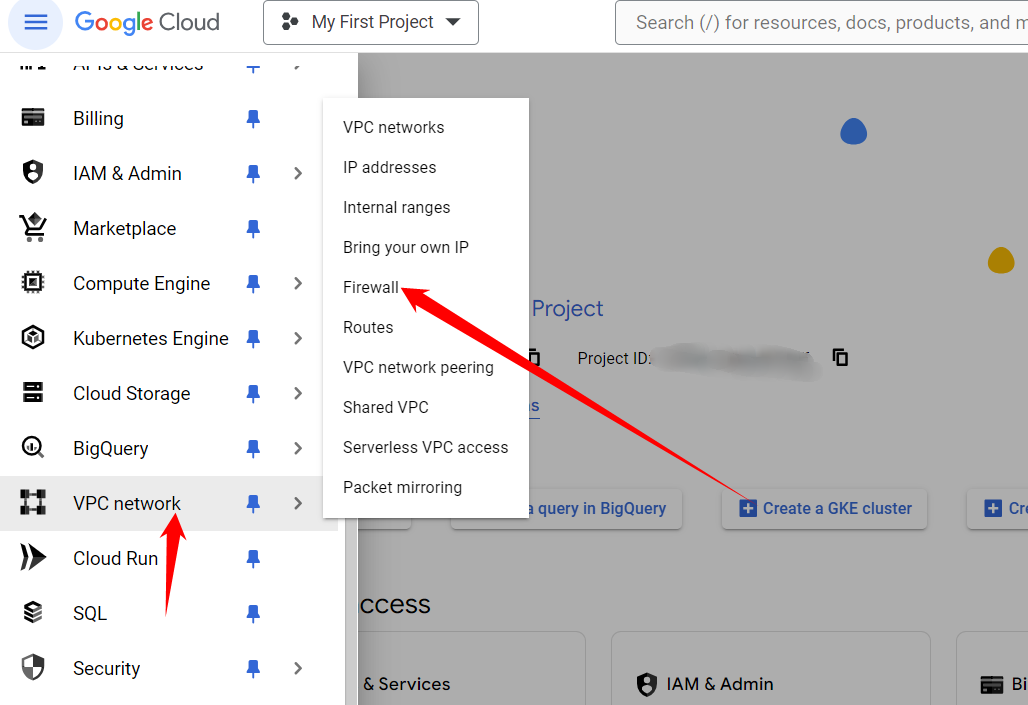1028x705 pixels.
Task: Copy the Project ID with copy icon
Action: [x=840, y=357]
